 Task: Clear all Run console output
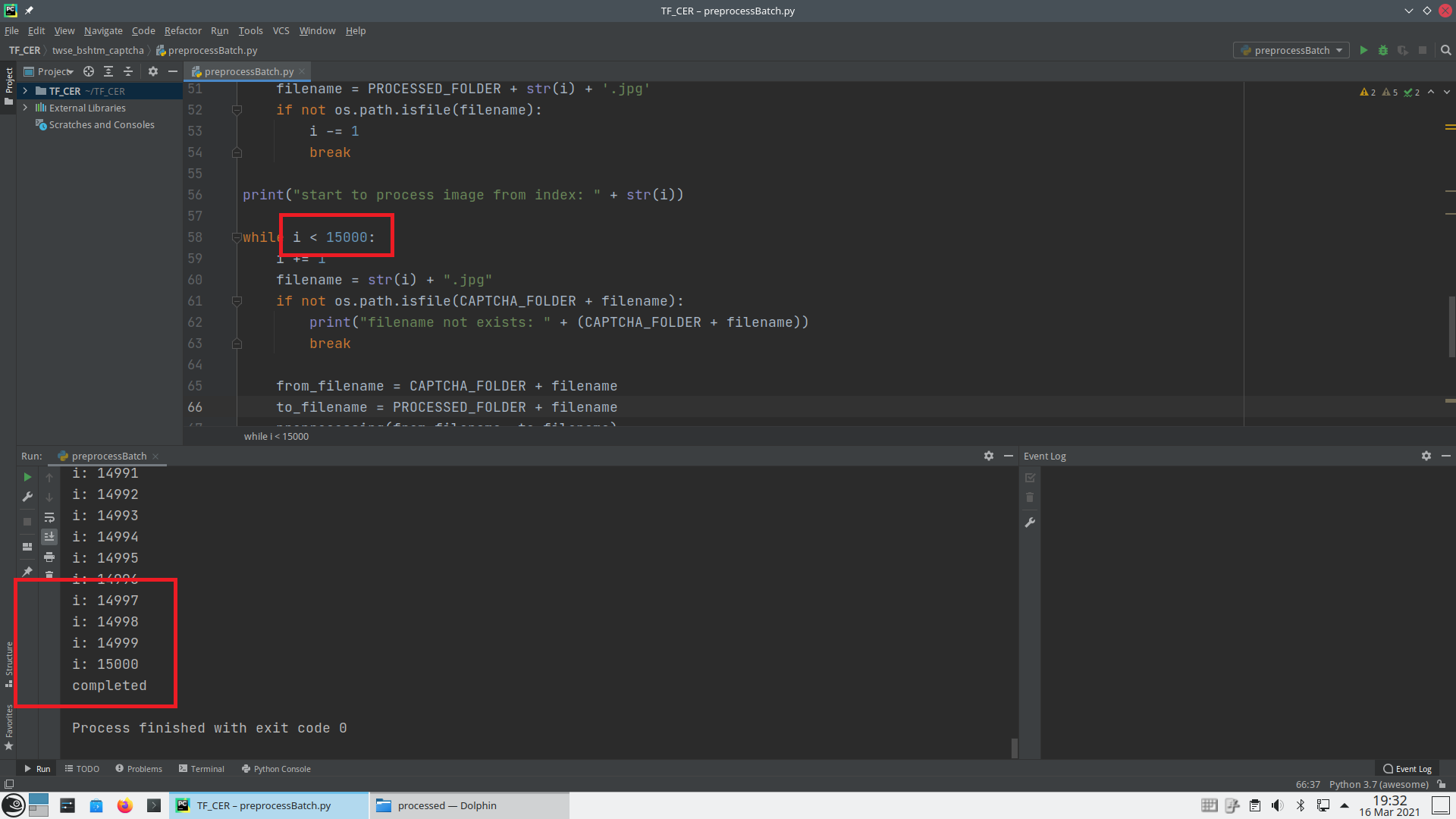click(49, 574)
